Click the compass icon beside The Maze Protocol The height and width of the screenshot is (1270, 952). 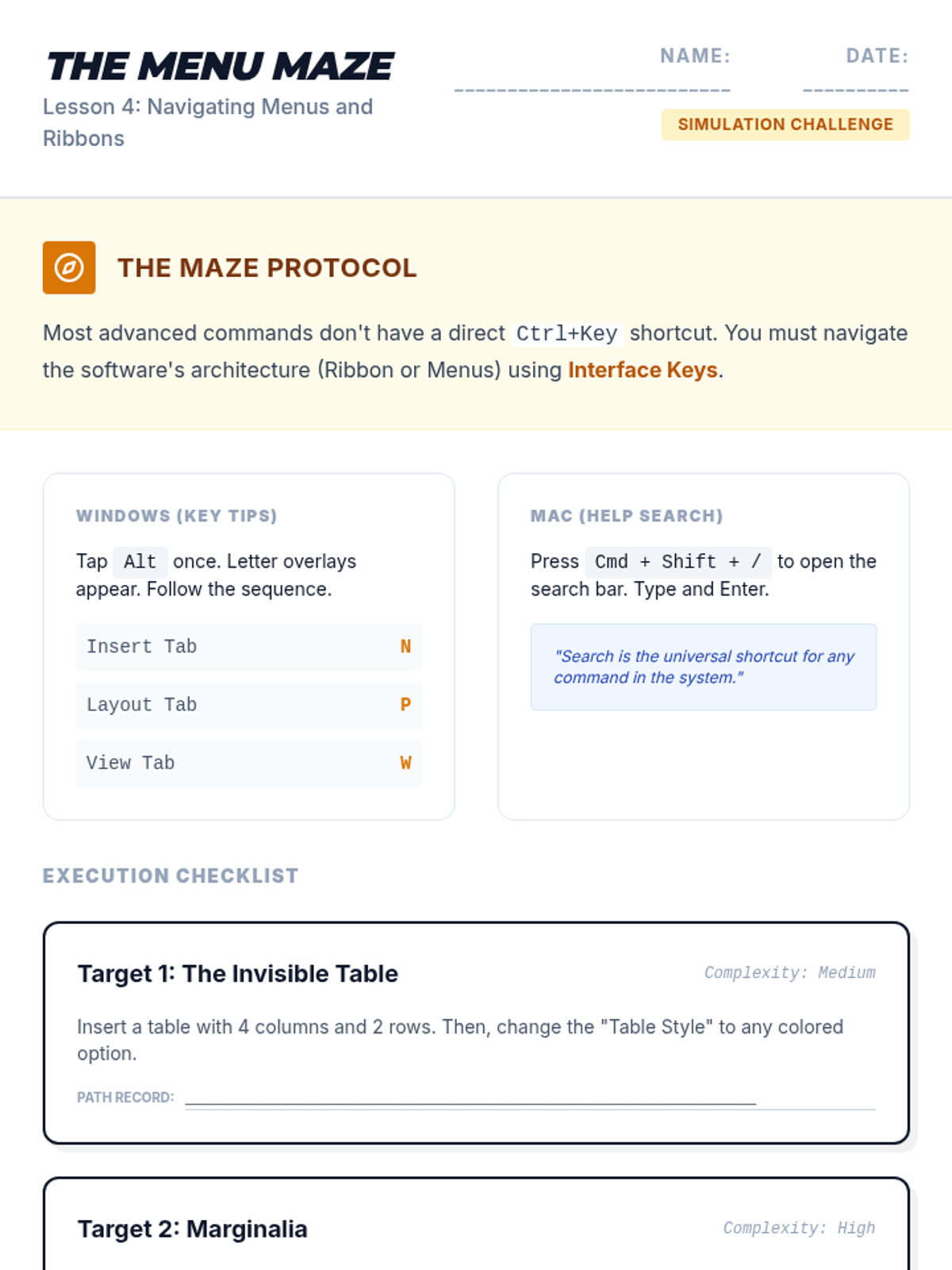(69, 267)
